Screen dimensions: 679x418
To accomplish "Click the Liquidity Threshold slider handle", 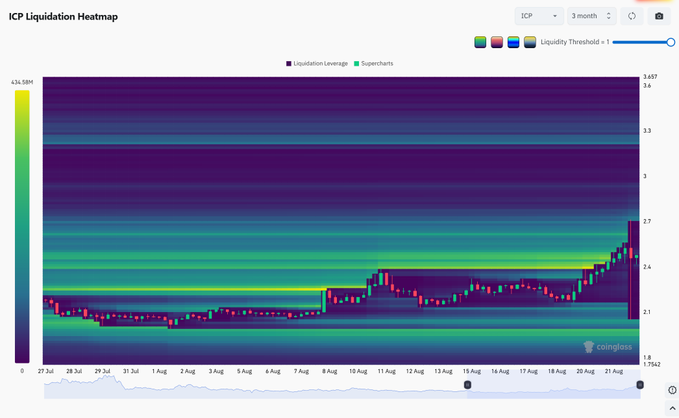I will tap(670, 42).
